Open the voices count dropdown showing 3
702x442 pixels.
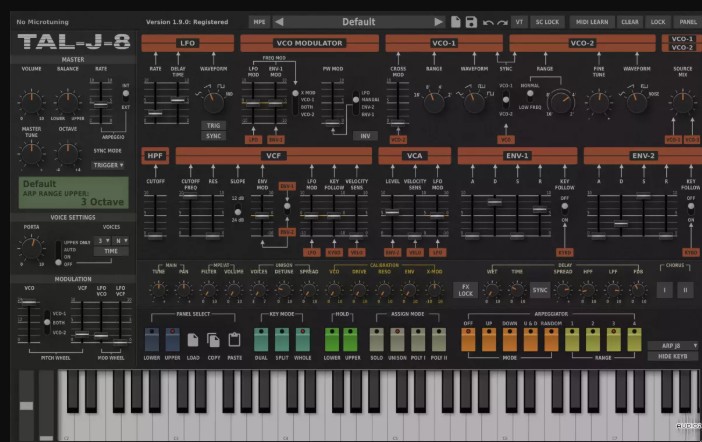click(103, 241)
